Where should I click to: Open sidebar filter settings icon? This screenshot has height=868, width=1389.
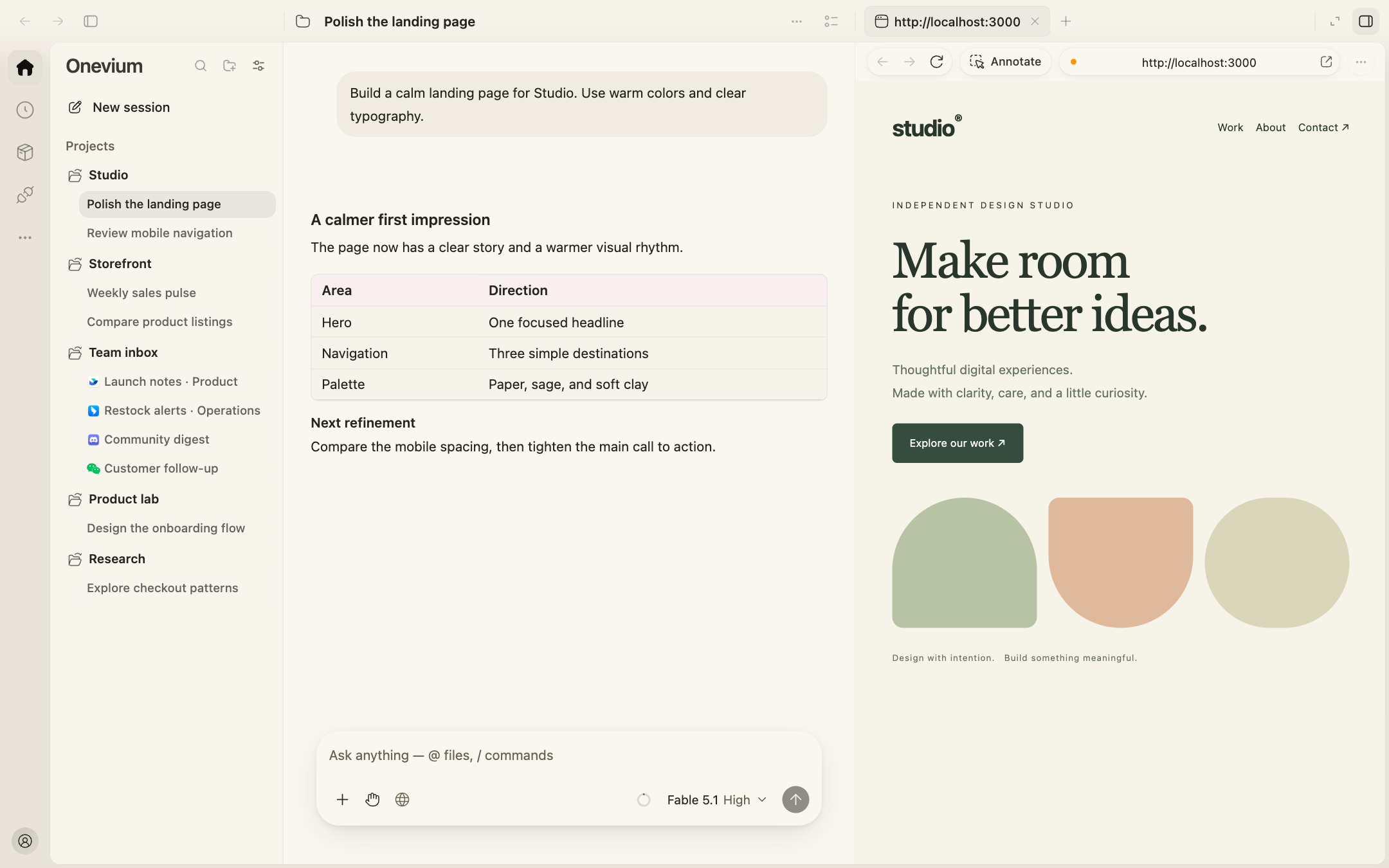(x=259, y=66)
